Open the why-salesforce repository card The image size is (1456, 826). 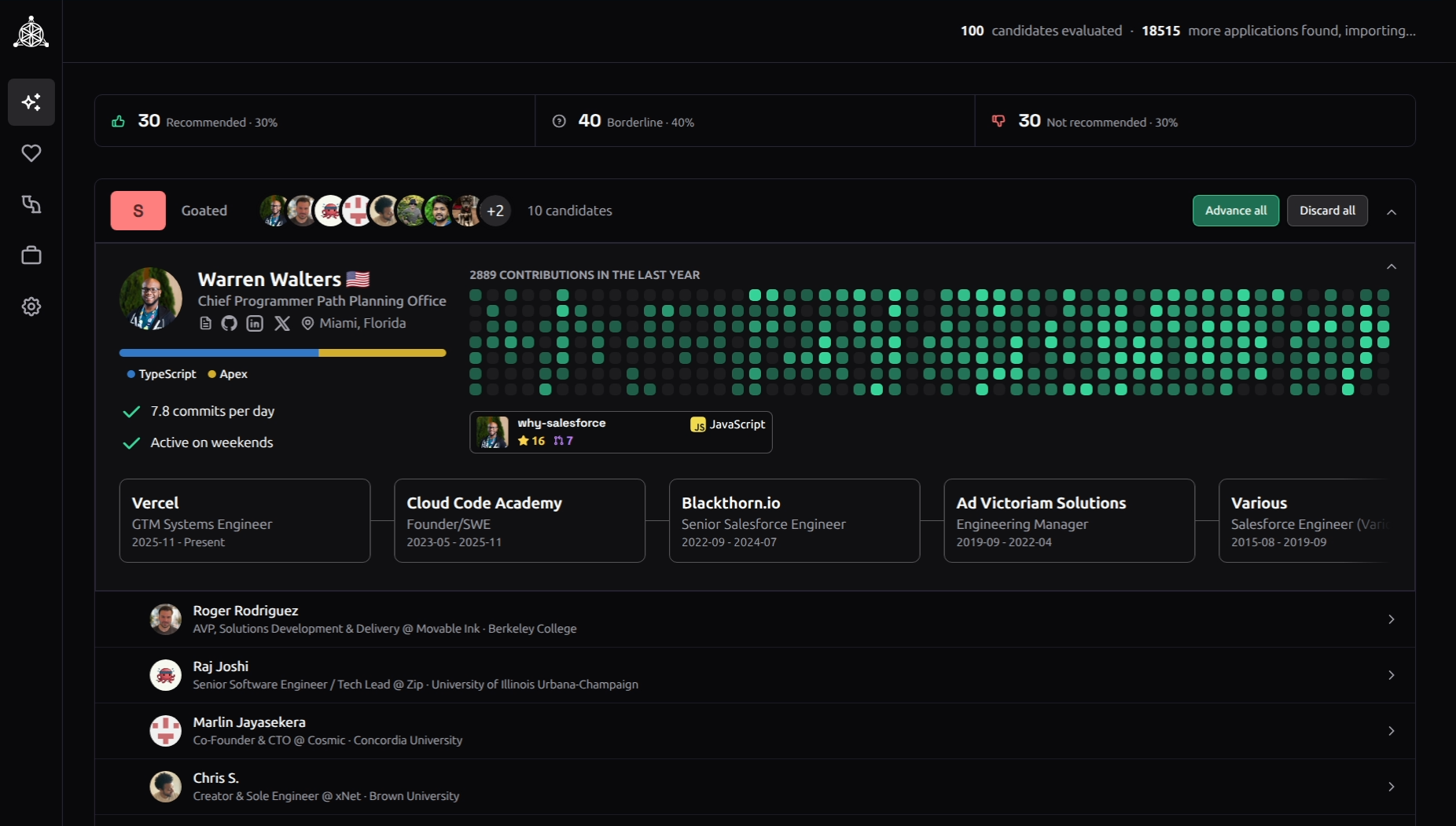(621, 432)
